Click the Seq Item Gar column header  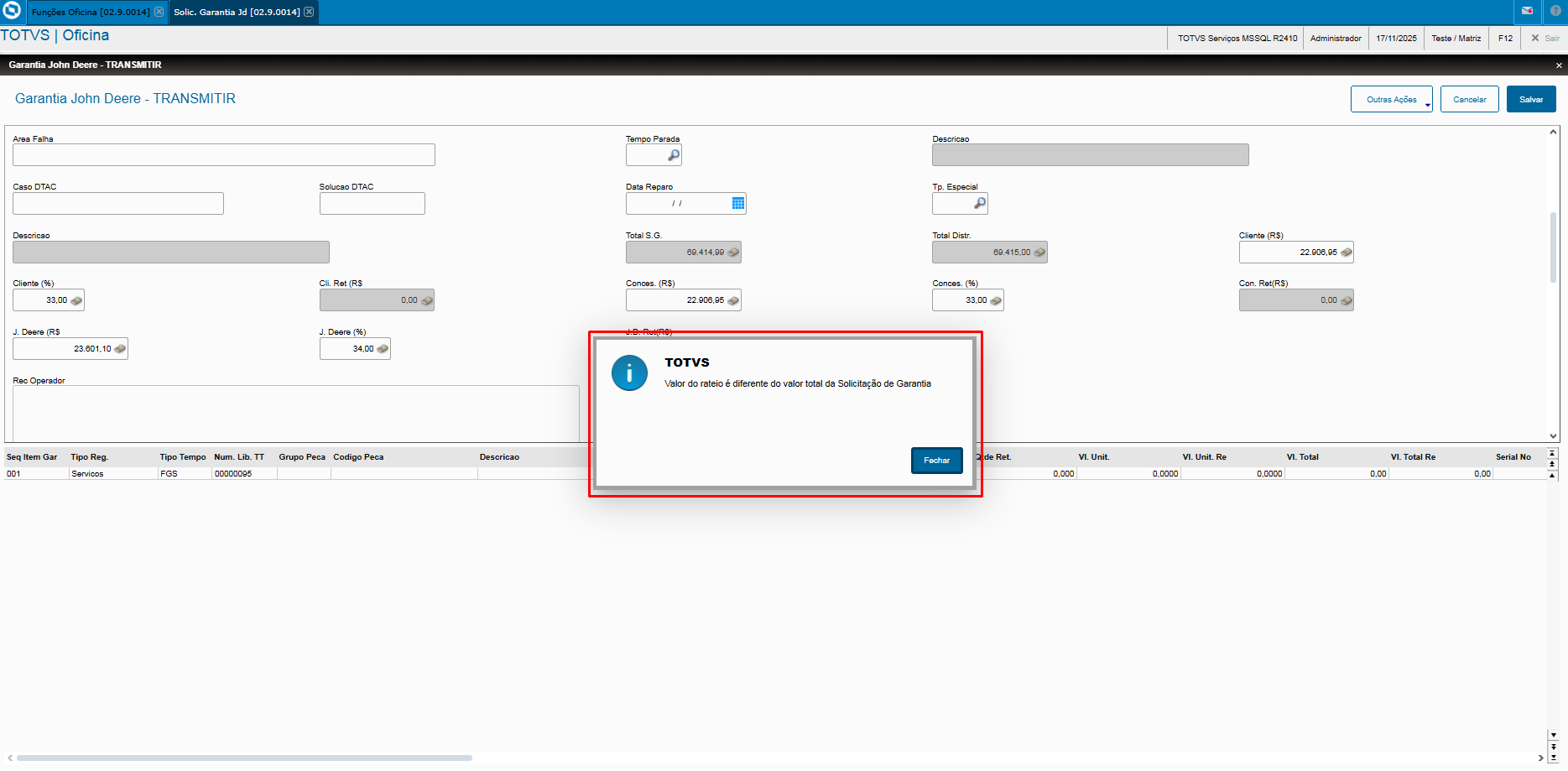(32, 457)
